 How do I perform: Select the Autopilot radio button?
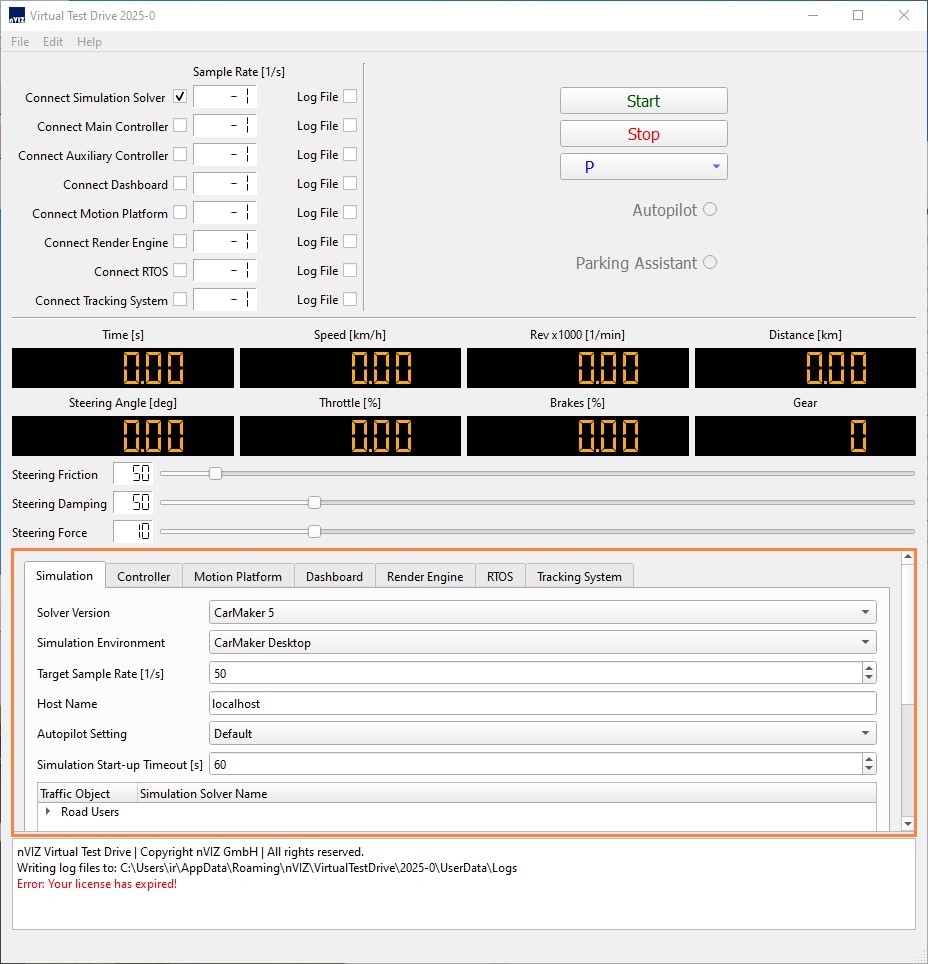click(x=710, y=210)
